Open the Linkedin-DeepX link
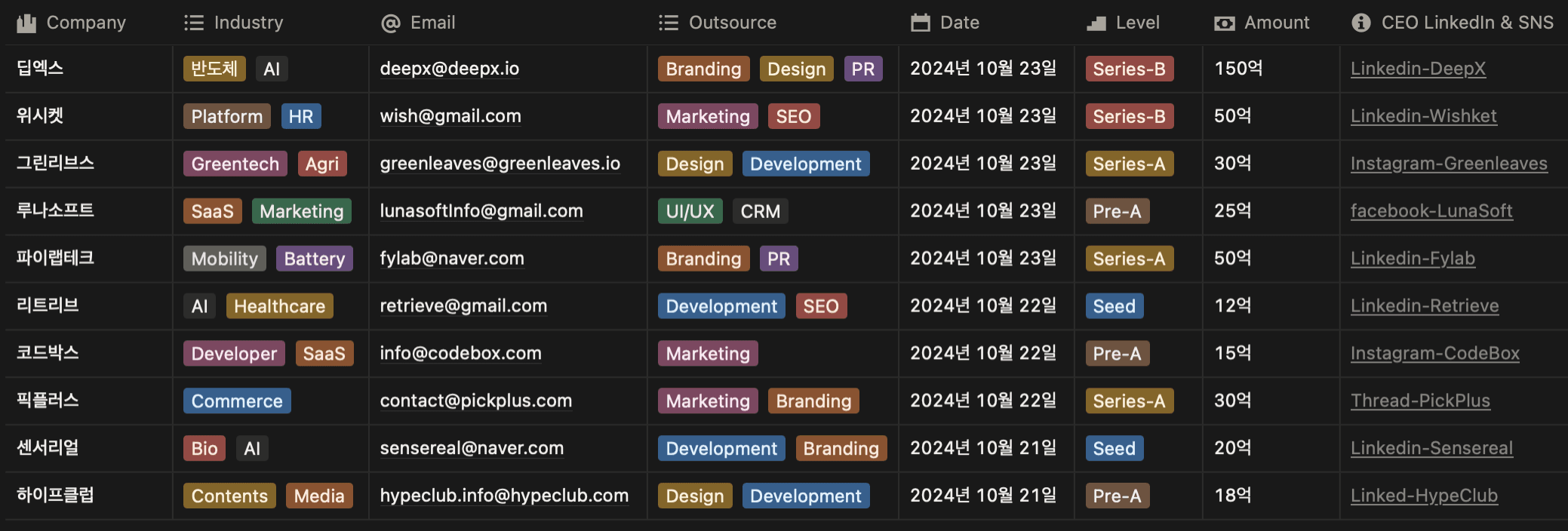1568x531 pixels. point(1418,69)
